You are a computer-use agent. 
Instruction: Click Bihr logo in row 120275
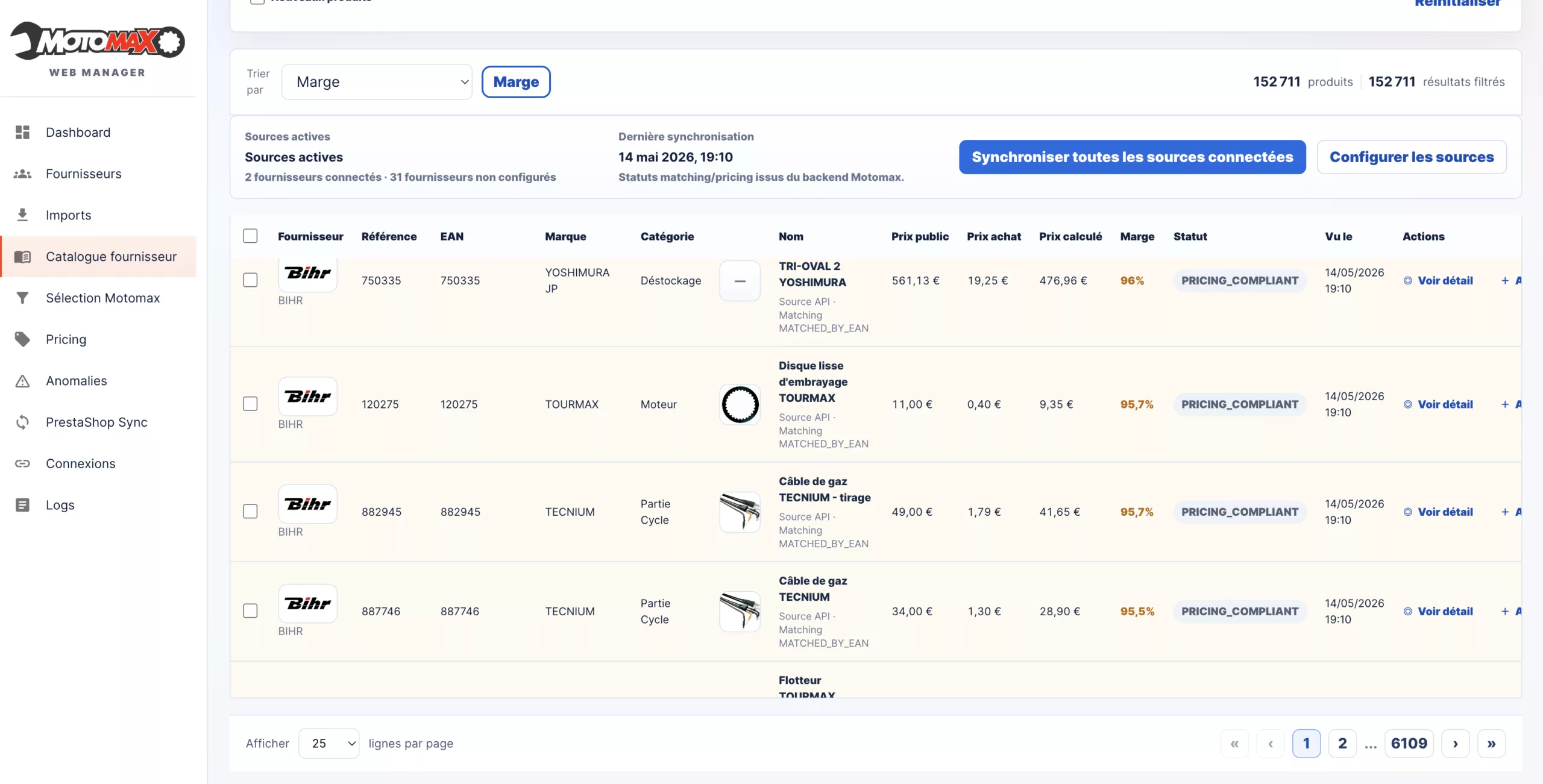coord(307,397)
